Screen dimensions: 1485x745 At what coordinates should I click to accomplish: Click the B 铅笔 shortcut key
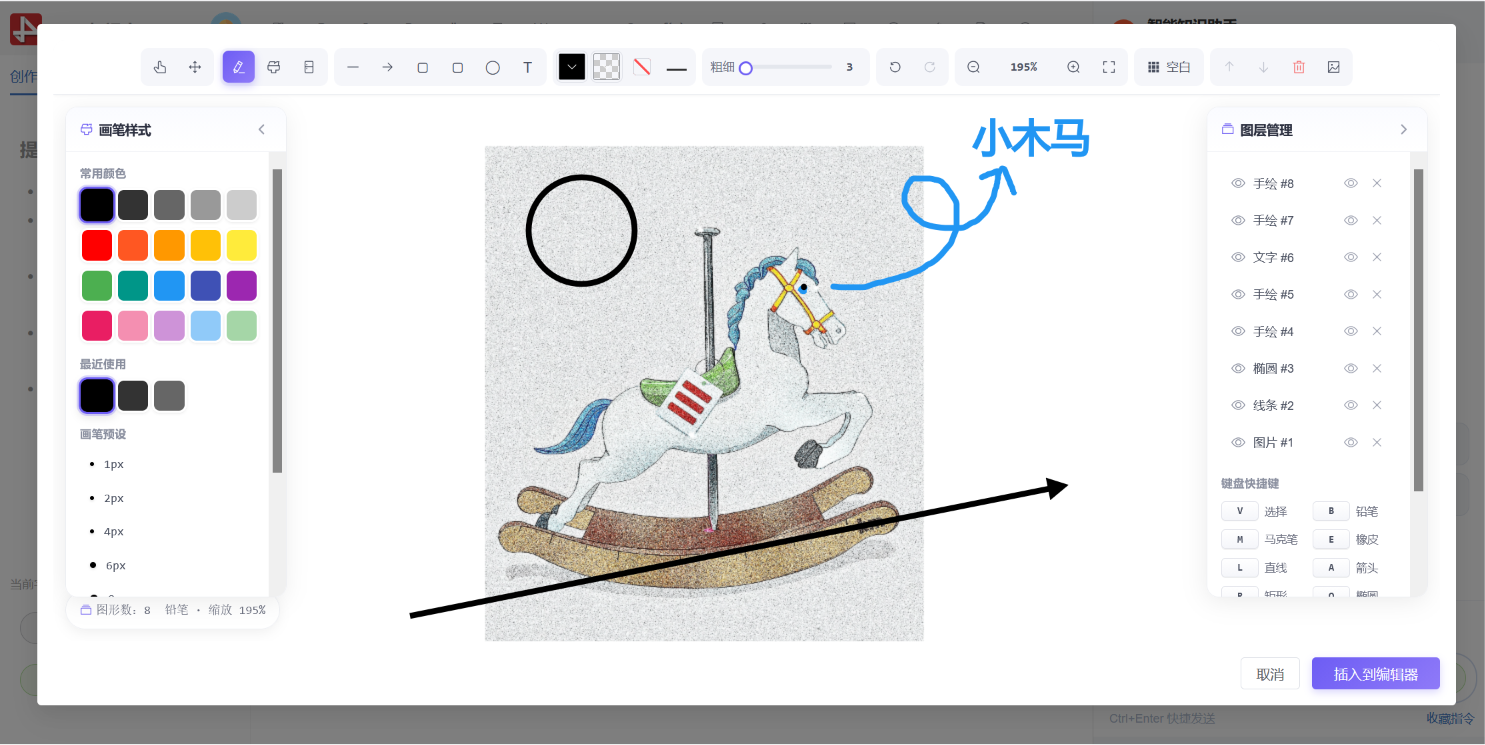[1331, 511]
